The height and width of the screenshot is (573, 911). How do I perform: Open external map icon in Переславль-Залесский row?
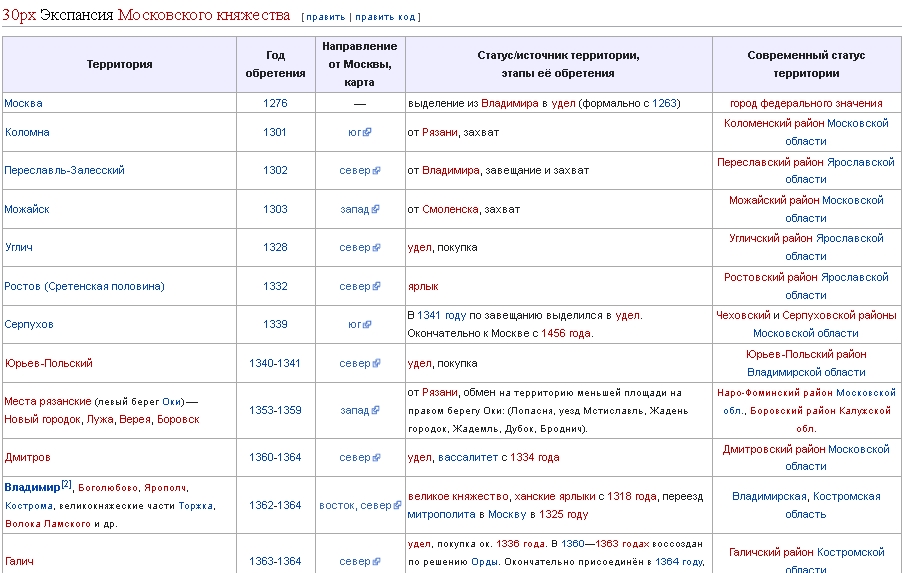pos(376,170)
